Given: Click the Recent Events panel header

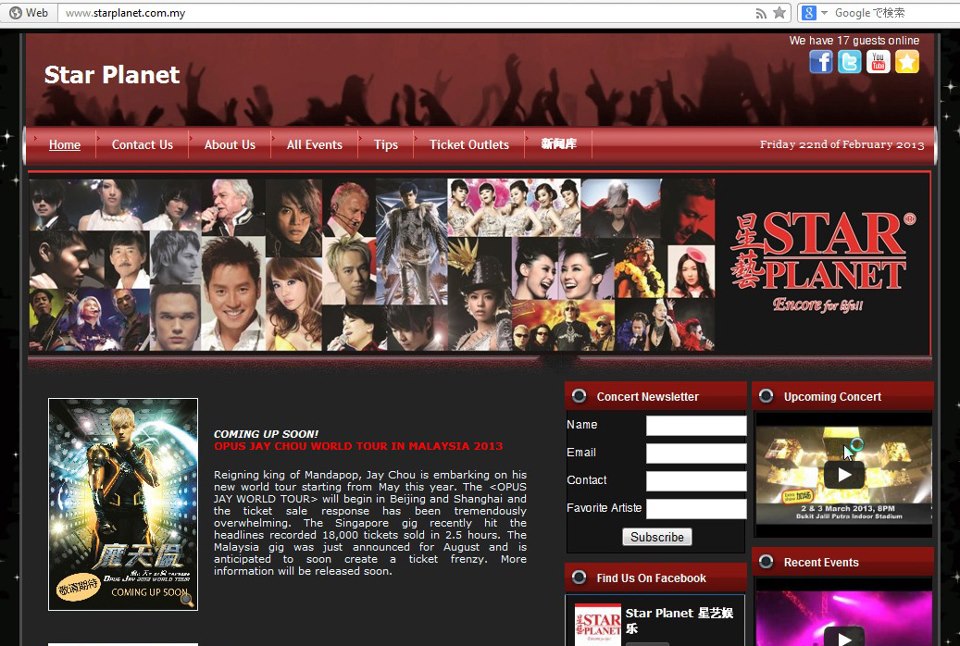Looking at the screenshot, I should tap(842, 562).
